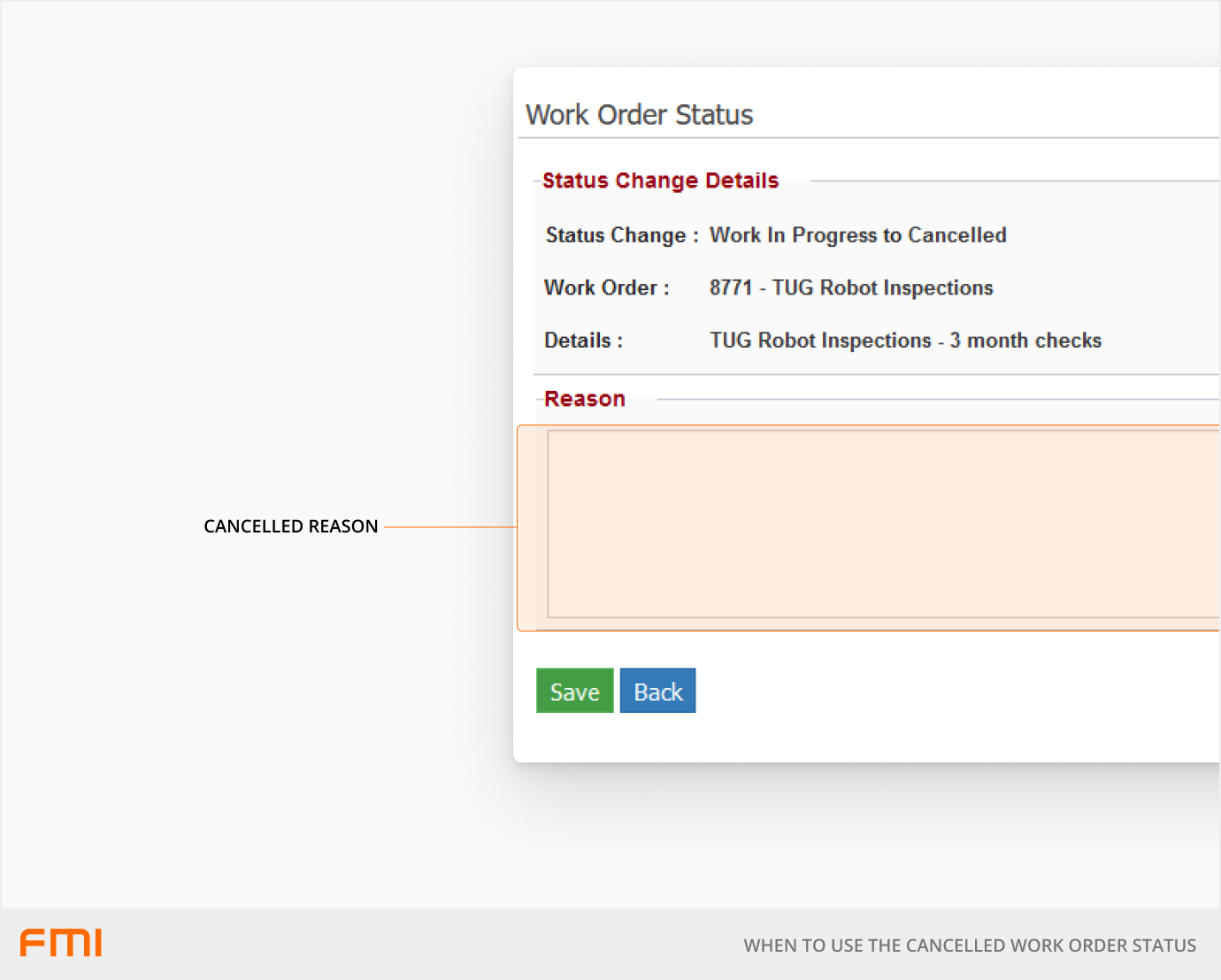Select the Work In Progress to Cancelled text
This screenshot has width=1221, height=980.
(857, 235)
